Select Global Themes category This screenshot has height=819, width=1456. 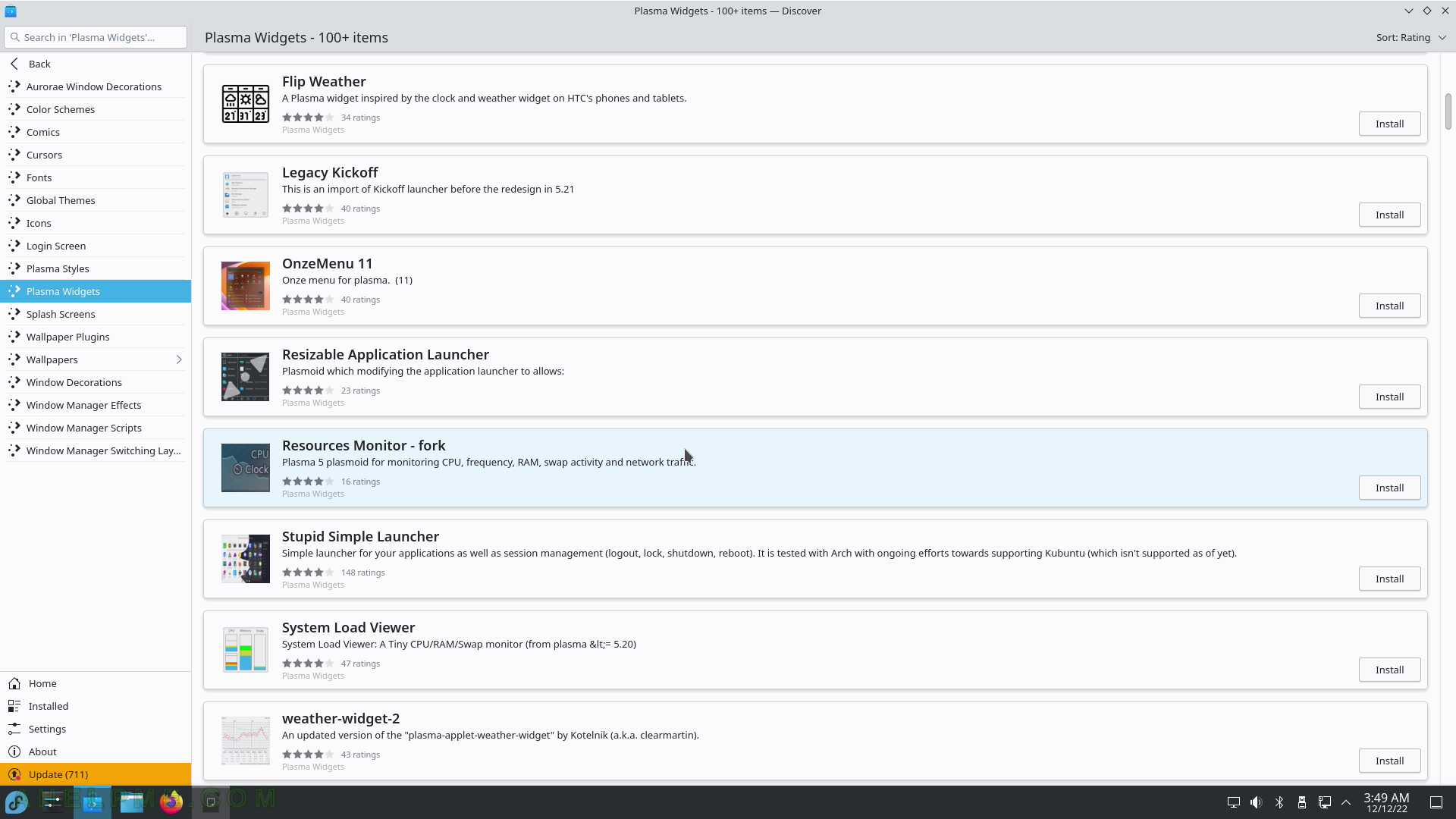[96, 200]
